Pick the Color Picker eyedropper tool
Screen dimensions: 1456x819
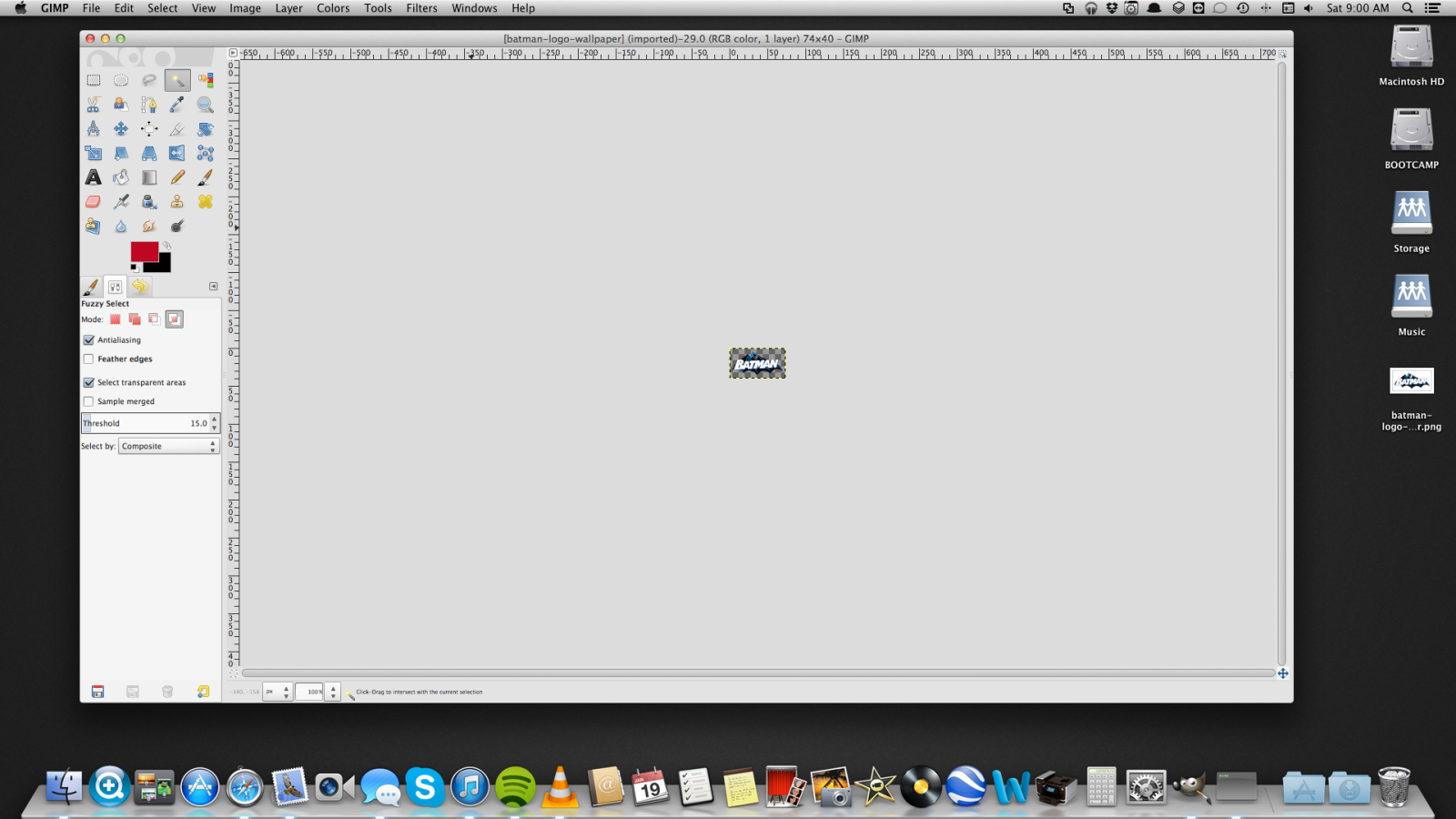tap(177, 105)
